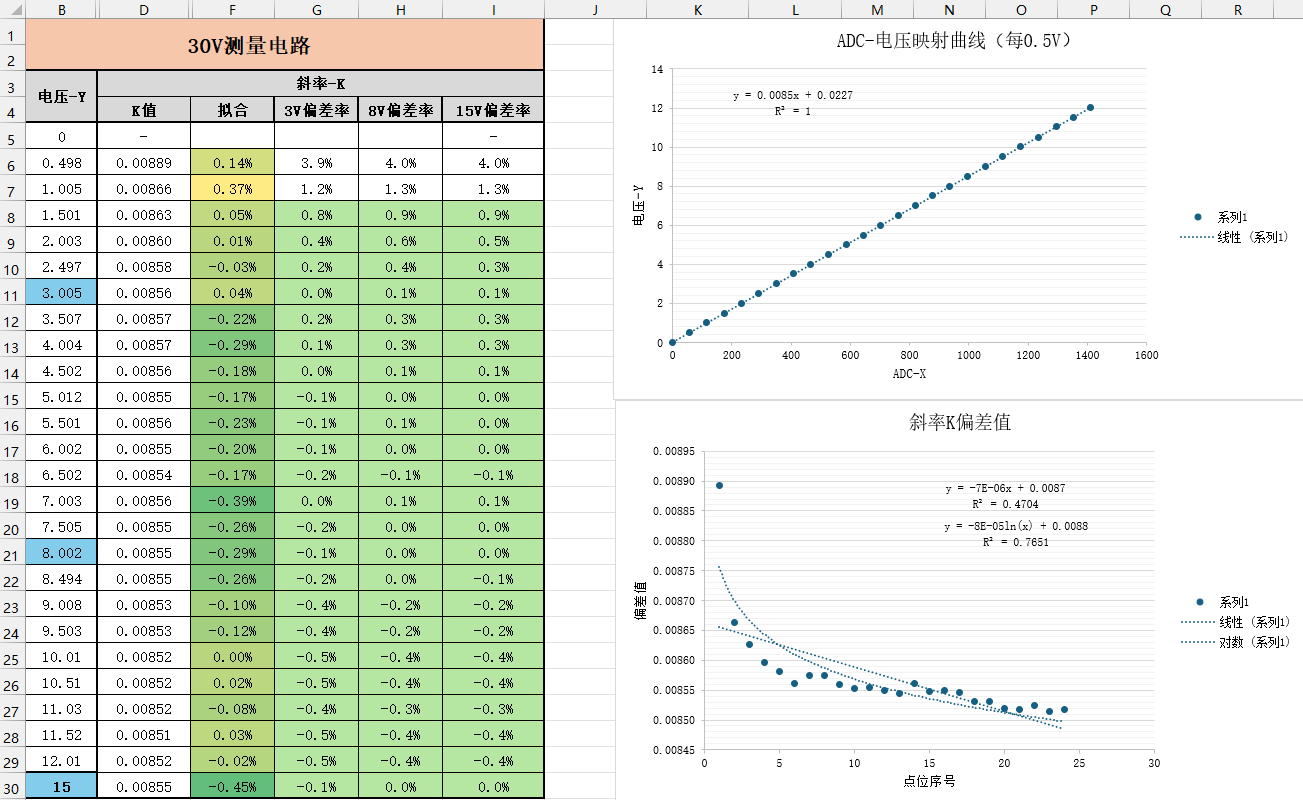Image resolution: width=1303 pixels, height=800 pixels.
Task: Select the 拟合 heading cell
Action: tap(232, 110)
